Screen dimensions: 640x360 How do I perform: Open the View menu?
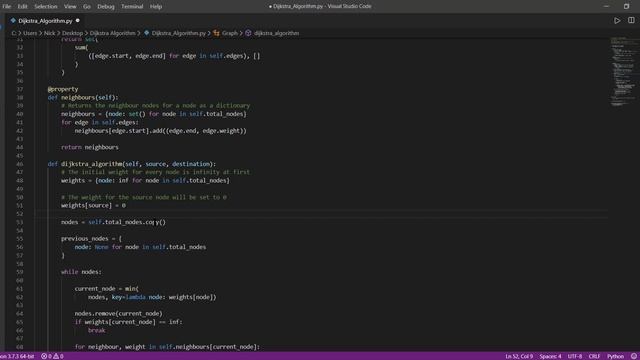click(70, 7)
